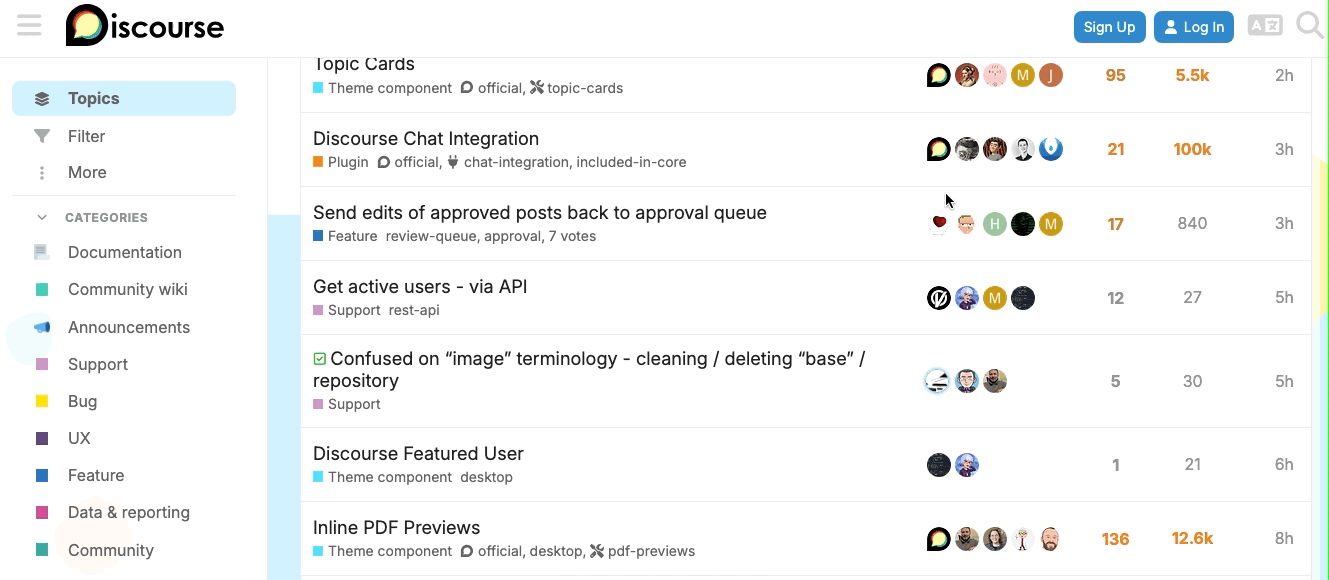Click the yellow Bug category swatch
Screen dimensions: 1329x580
[x=42, y=401]
